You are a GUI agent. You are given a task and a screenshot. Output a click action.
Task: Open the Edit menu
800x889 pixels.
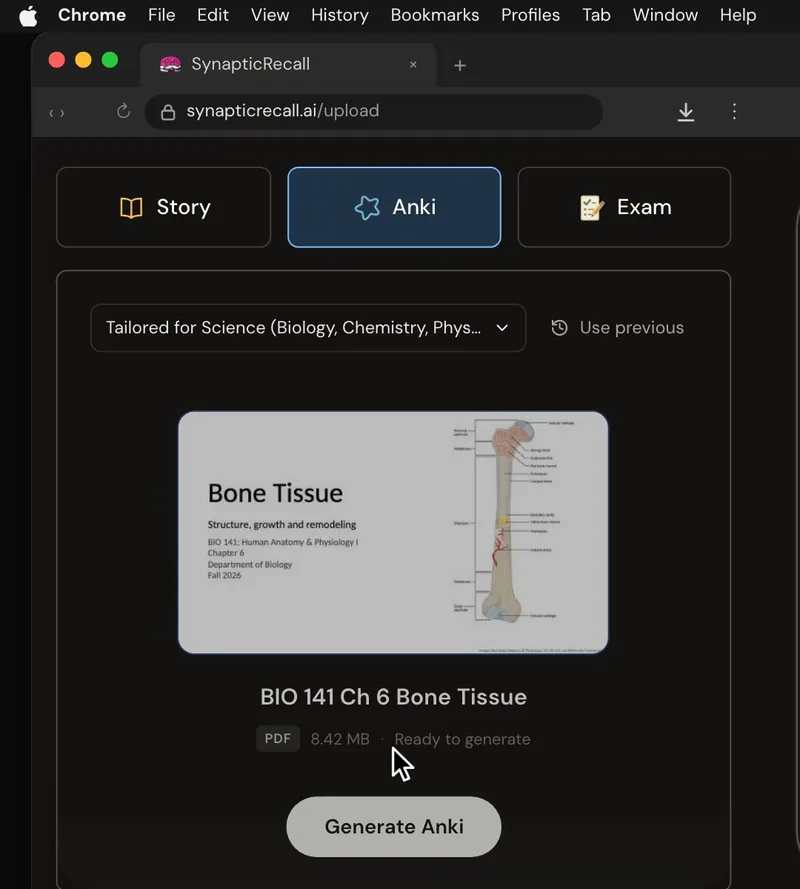[x=213, y=15]
